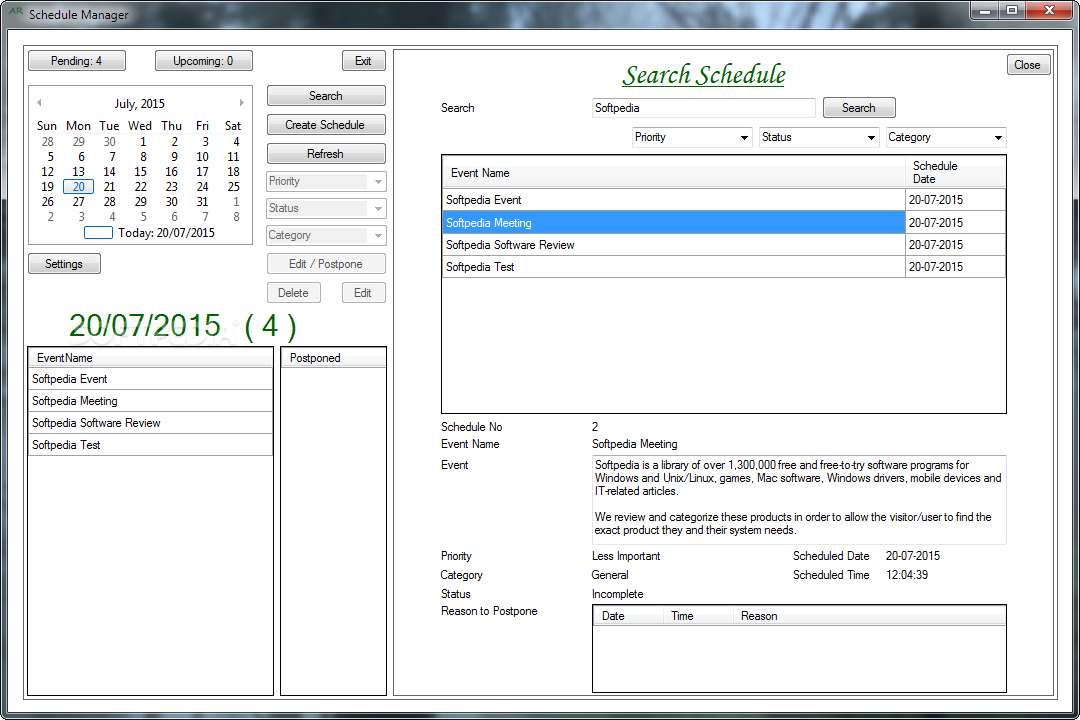This screenshot has width=1080, height=720.
Task: Click the Refresh button
Action: coord(326,154)
